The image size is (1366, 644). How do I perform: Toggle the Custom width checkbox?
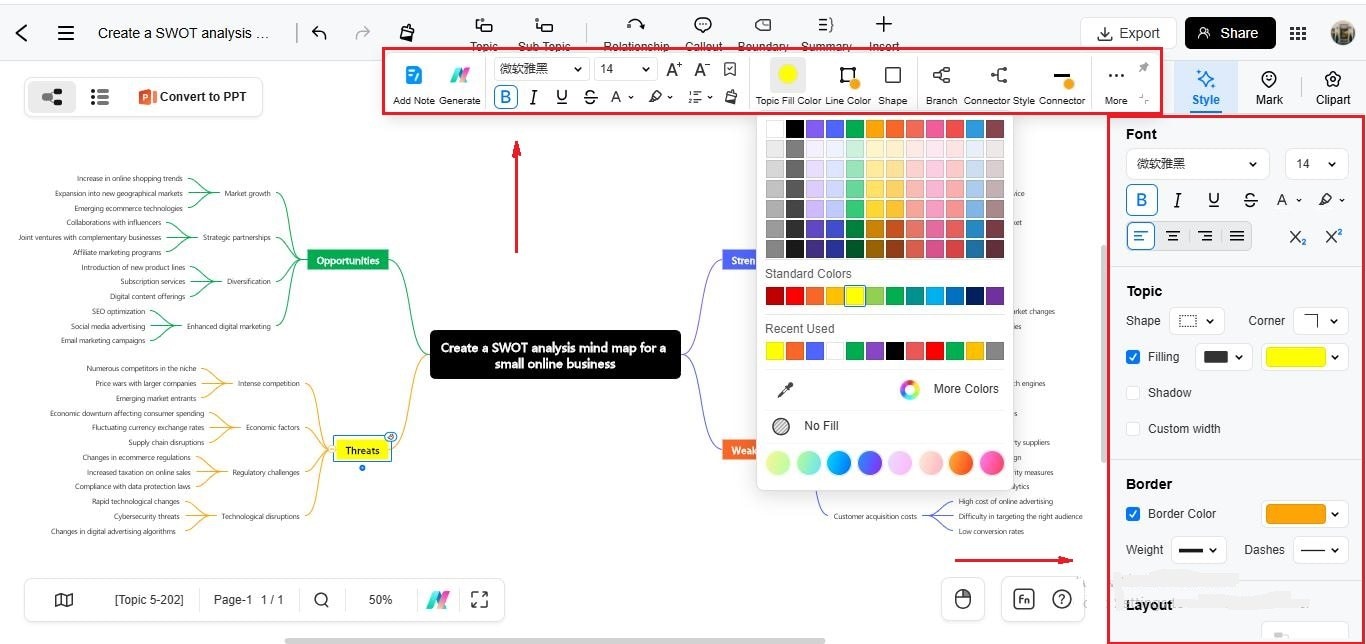tap(1134, 428)
